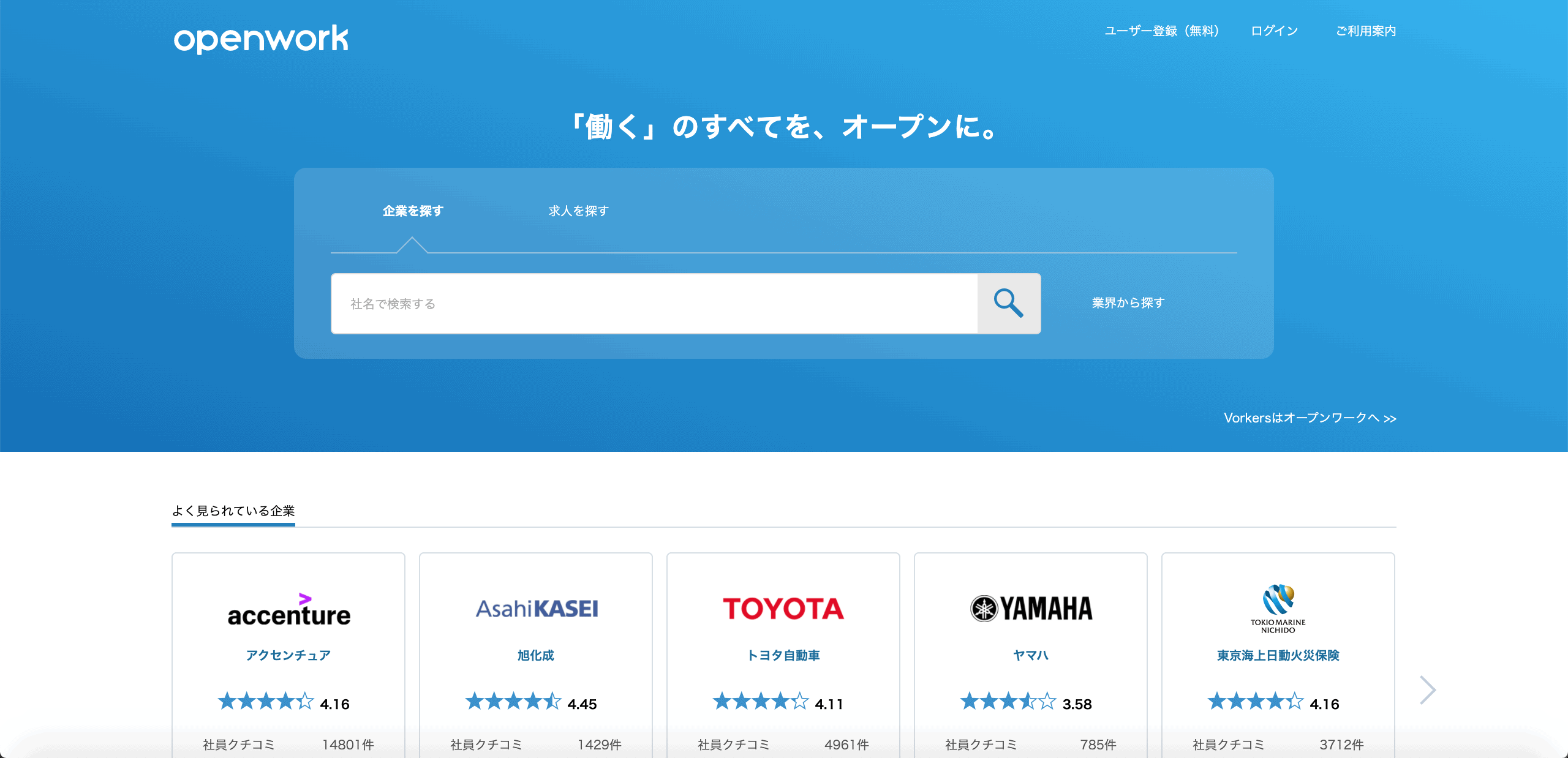The width and height of the screenshot is (1568, 758).
Task: Open the YAMAHA logo
Action: point(1031,609)
